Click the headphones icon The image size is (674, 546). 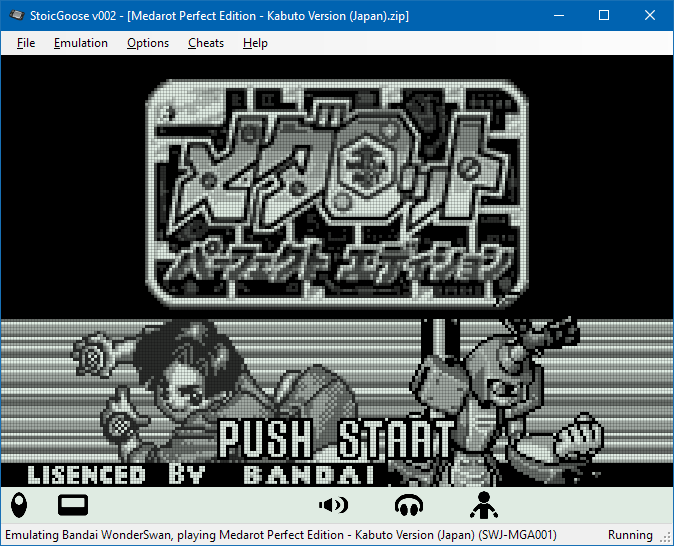click(x=409, y=505)
